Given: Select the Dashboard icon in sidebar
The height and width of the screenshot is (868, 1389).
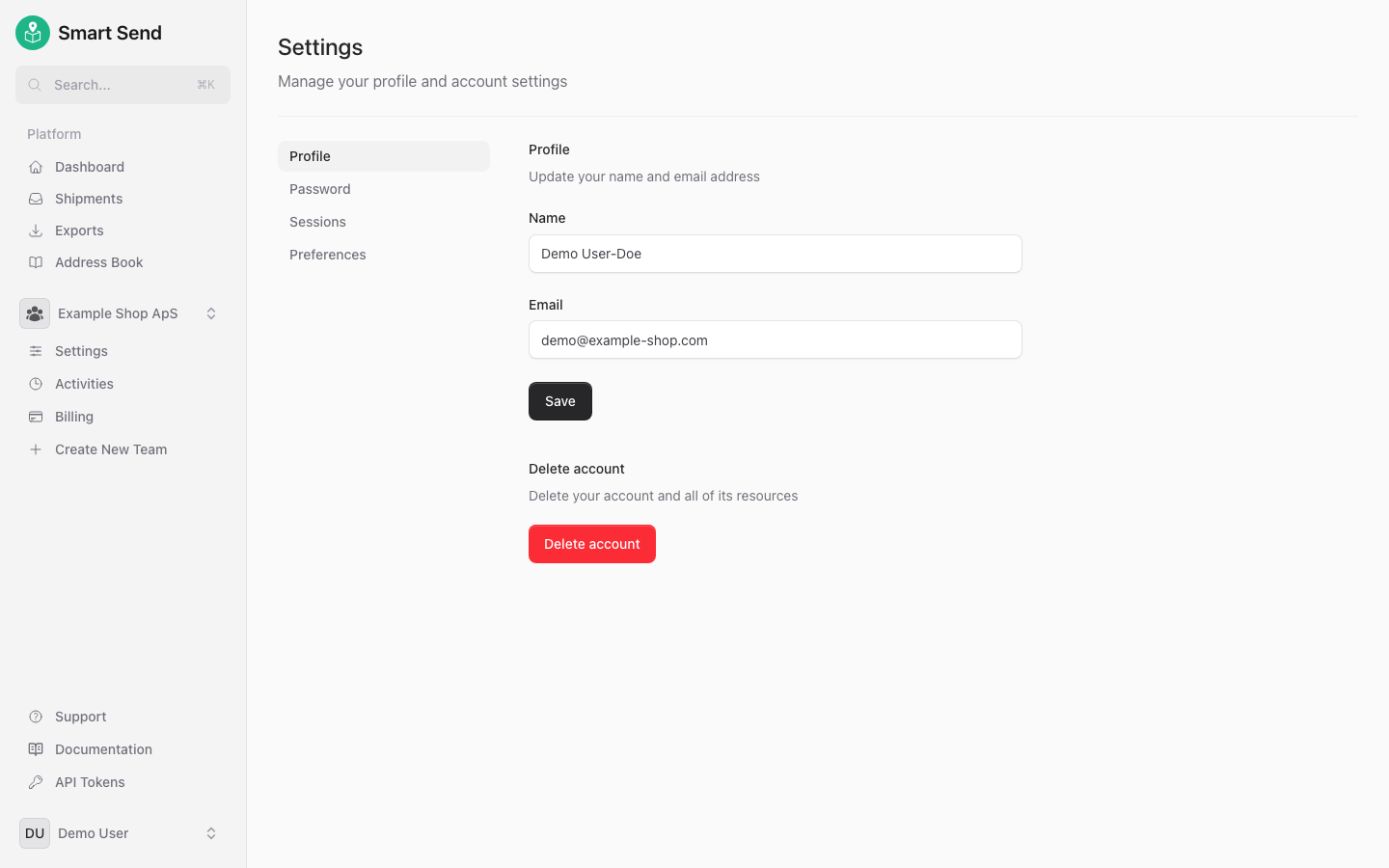Looking at the screenshot, I should 35,166.
